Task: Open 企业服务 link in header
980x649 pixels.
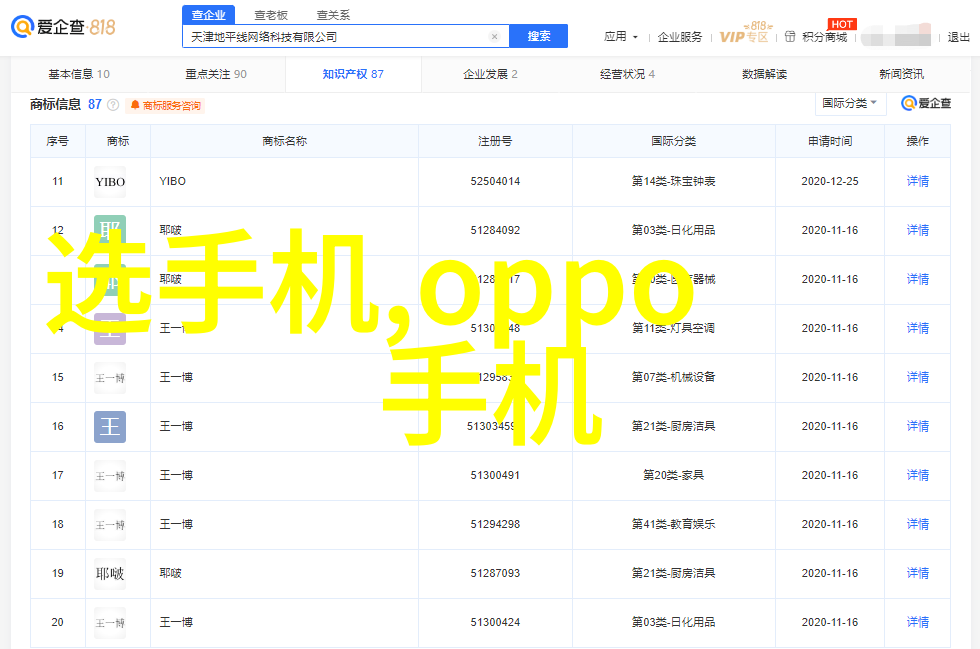Action: [x=679, y=37]
